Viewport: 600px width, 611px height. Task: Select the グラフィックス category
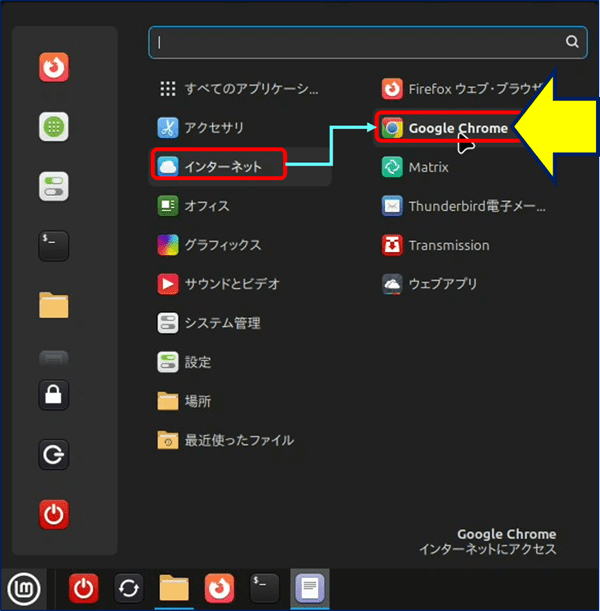point(240,245)
